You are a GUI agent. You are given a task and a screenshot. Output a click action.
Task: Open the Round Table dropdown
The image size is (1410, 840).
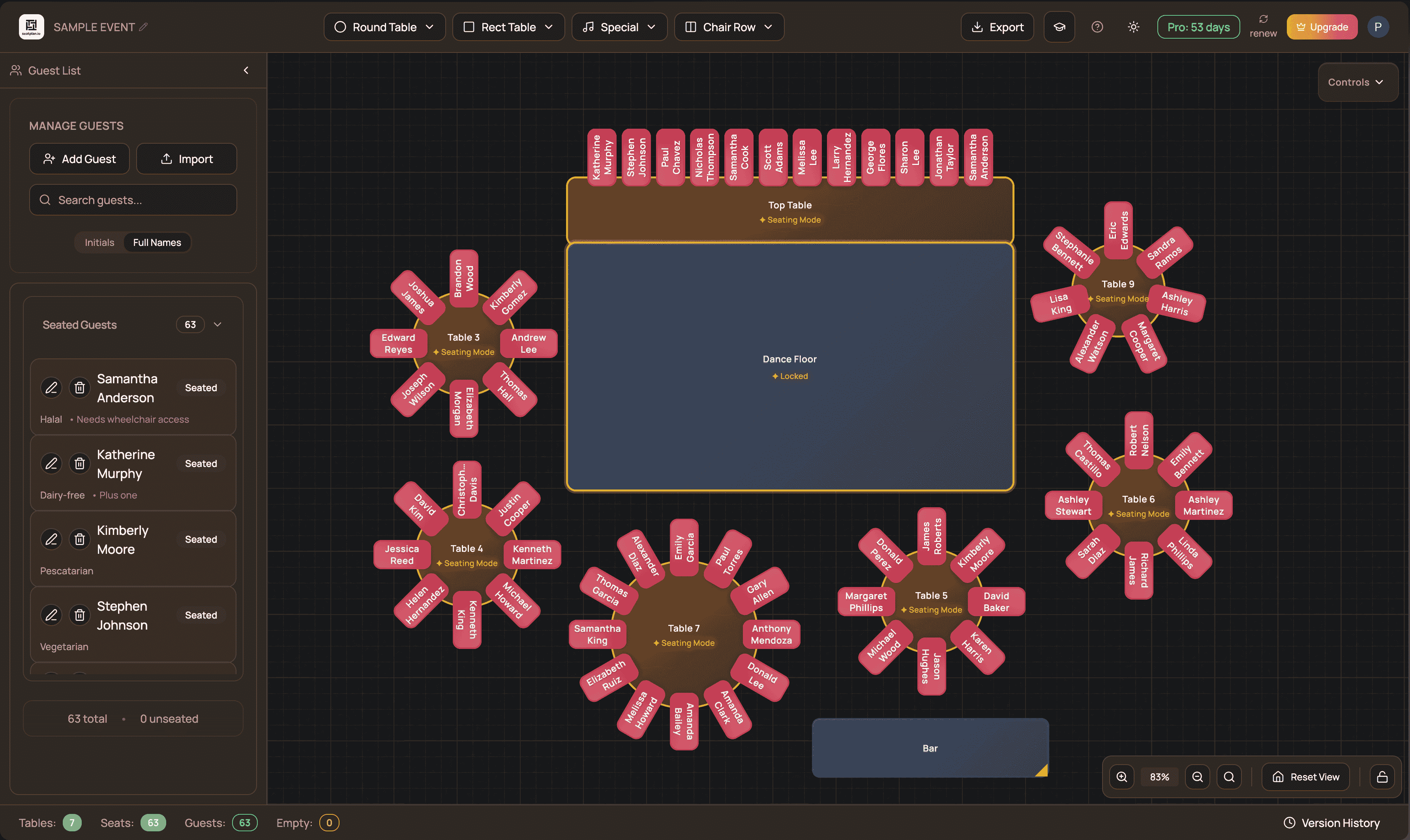pos(384,26)
